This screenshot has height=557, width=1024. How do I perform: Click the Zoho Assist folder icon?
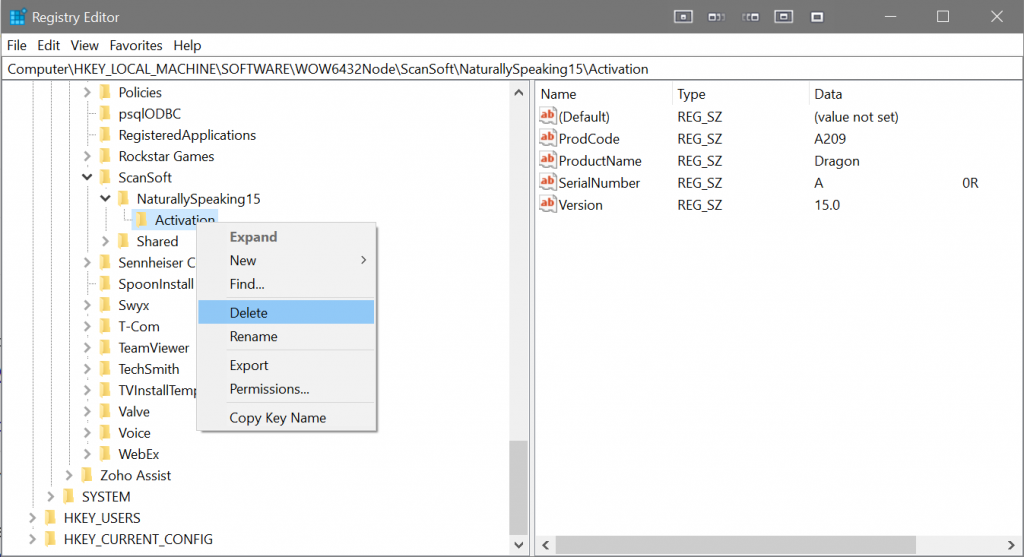[87, 475]
